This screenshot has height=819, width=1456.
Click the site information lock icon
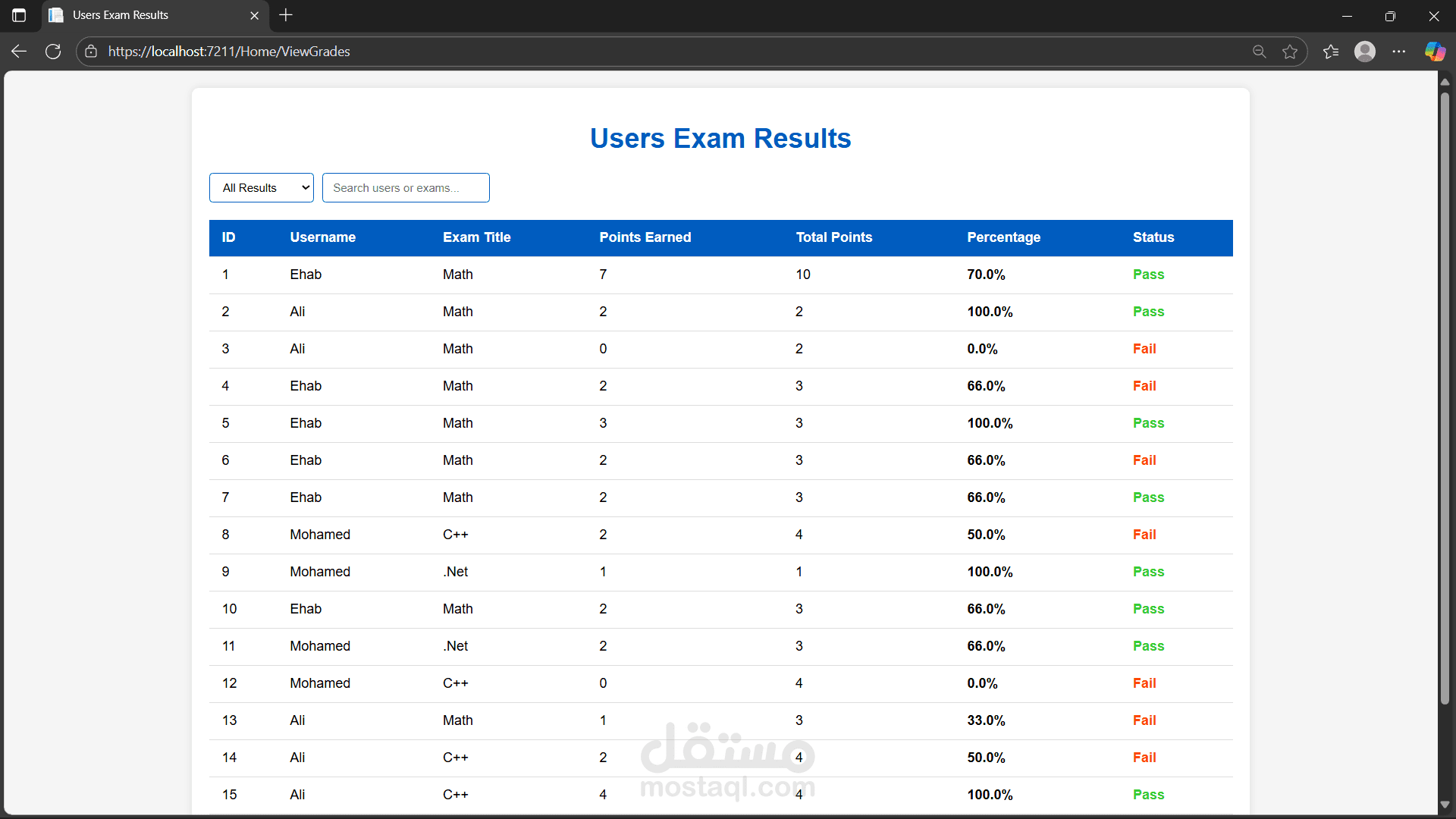click(91, 52)
